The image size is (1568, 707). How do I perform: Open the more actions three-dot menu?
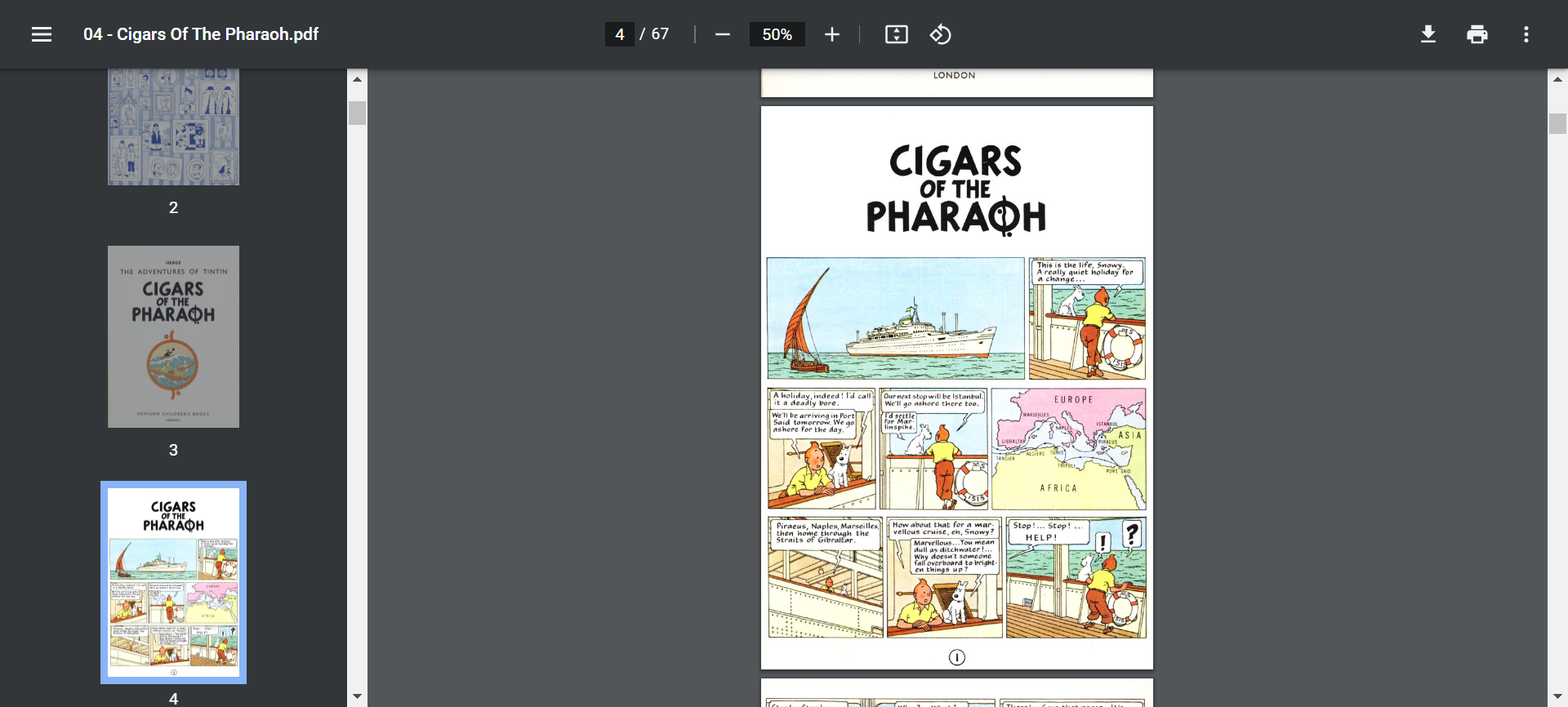1526,34
